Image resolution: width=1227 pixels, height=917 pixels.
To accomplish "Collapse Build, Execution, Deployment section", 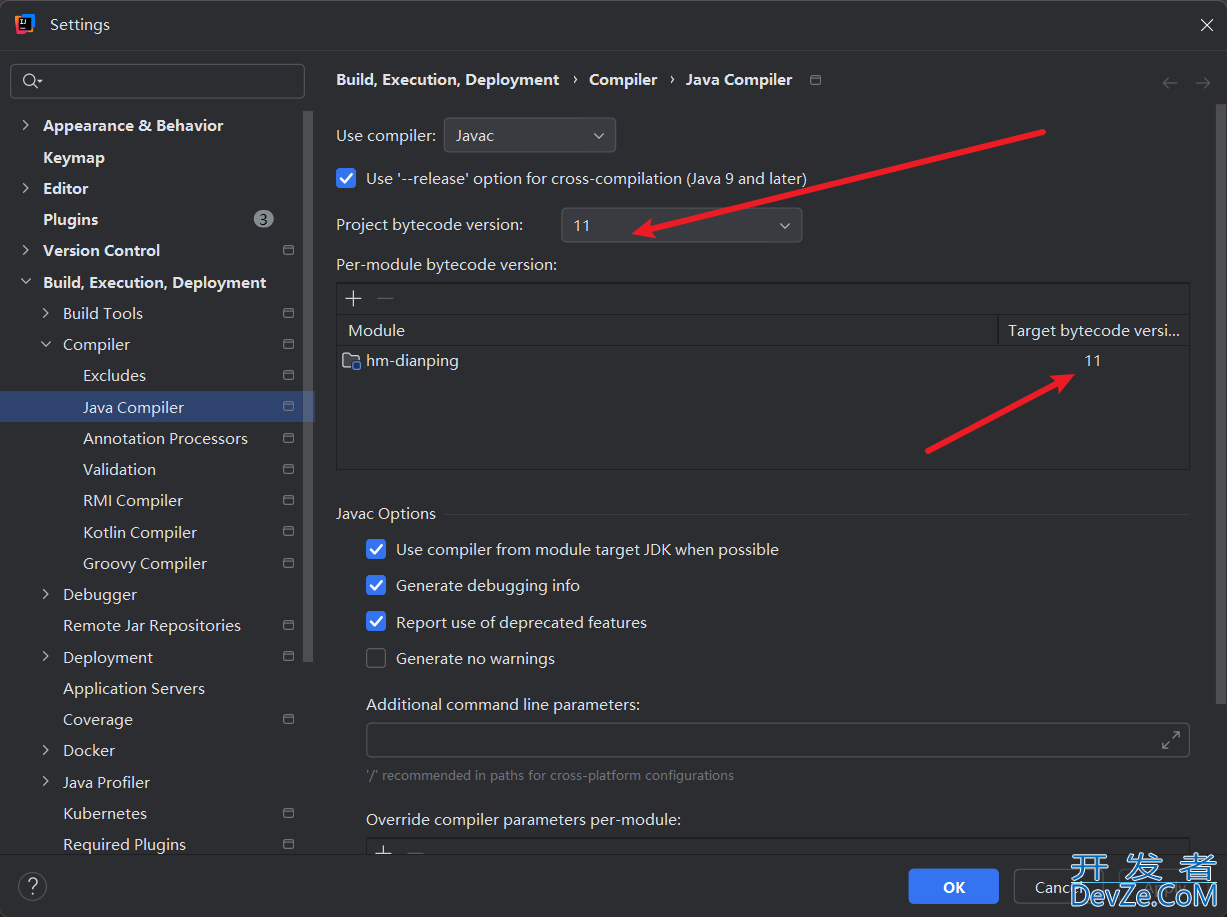I will pos(25,282).
